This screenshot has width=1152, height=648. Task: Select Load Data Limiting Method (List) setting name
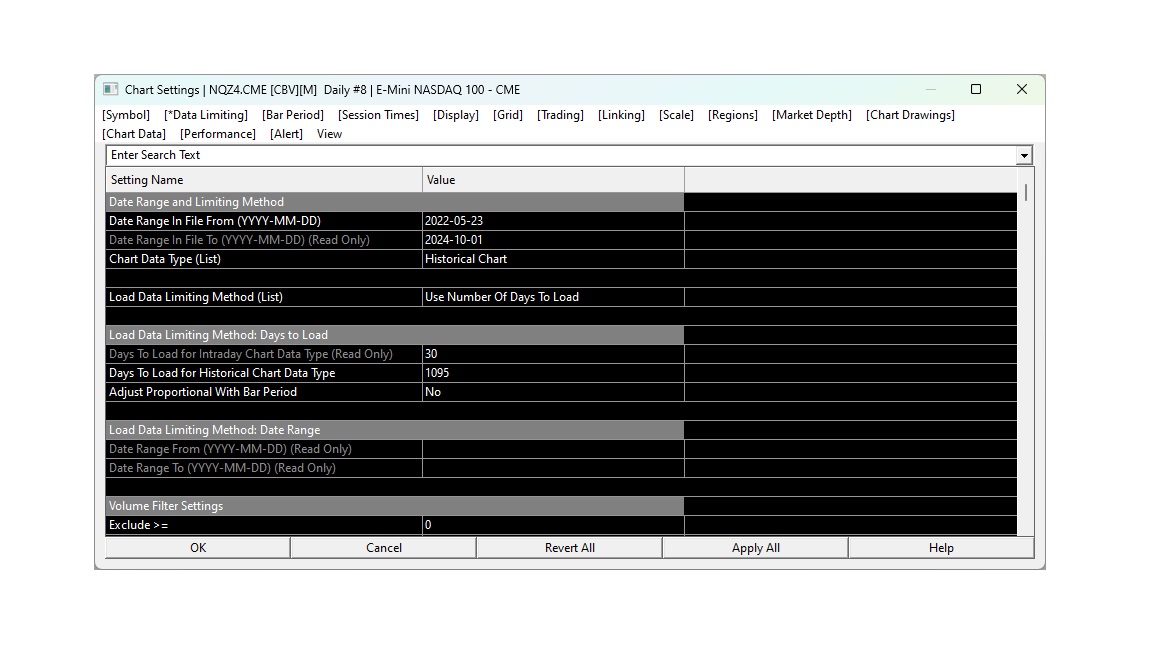[x=264, y=297]
